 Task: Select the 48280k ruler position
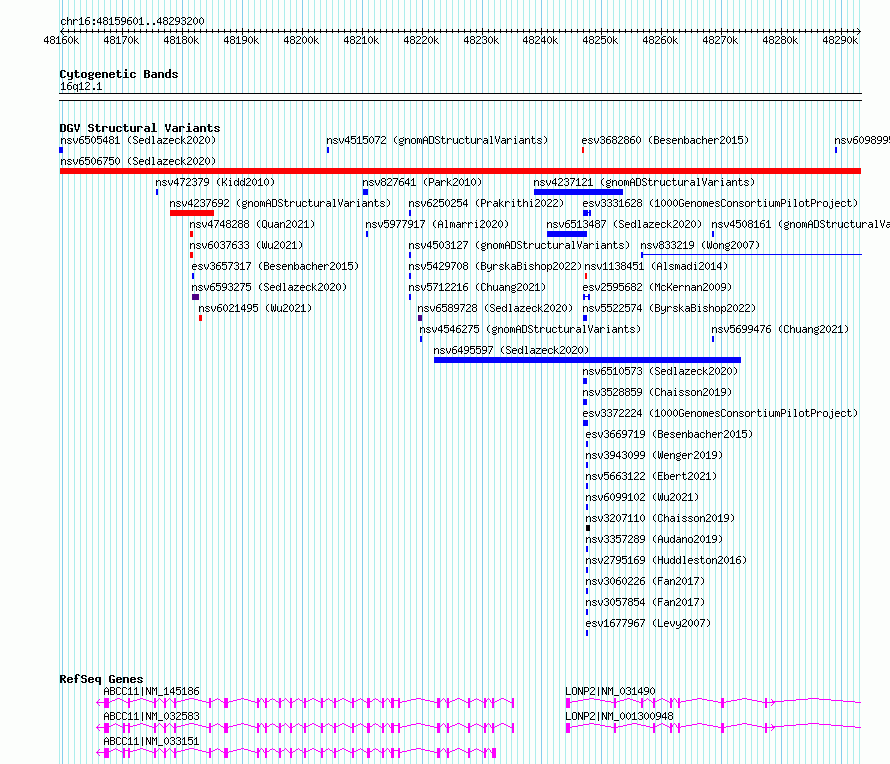(x=780, y=40)
